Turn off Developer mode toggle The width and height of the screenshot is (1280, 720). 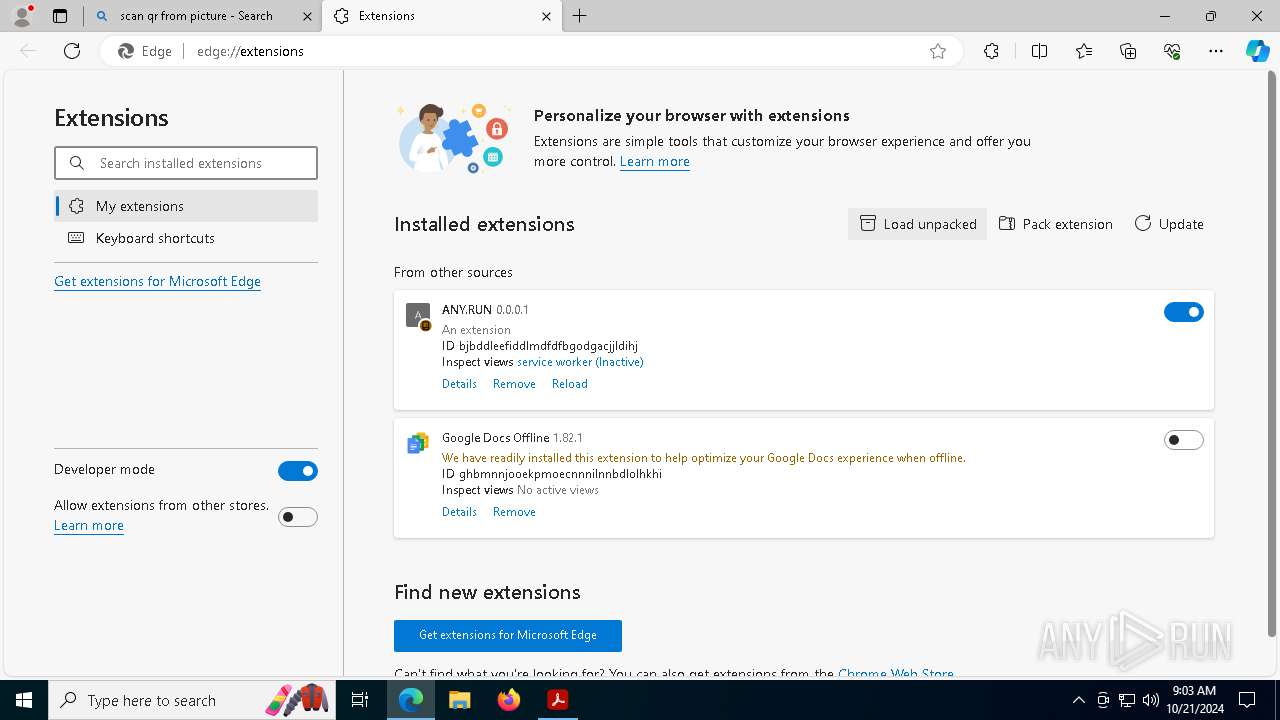(x=298, y=471)
